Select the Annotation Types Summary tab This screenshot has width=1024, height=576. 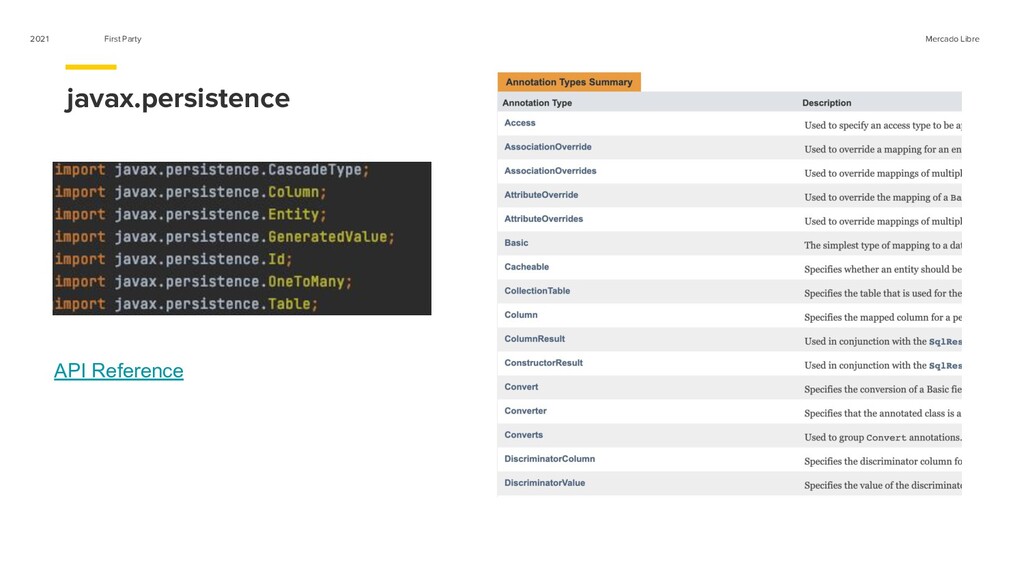point(569,82)
